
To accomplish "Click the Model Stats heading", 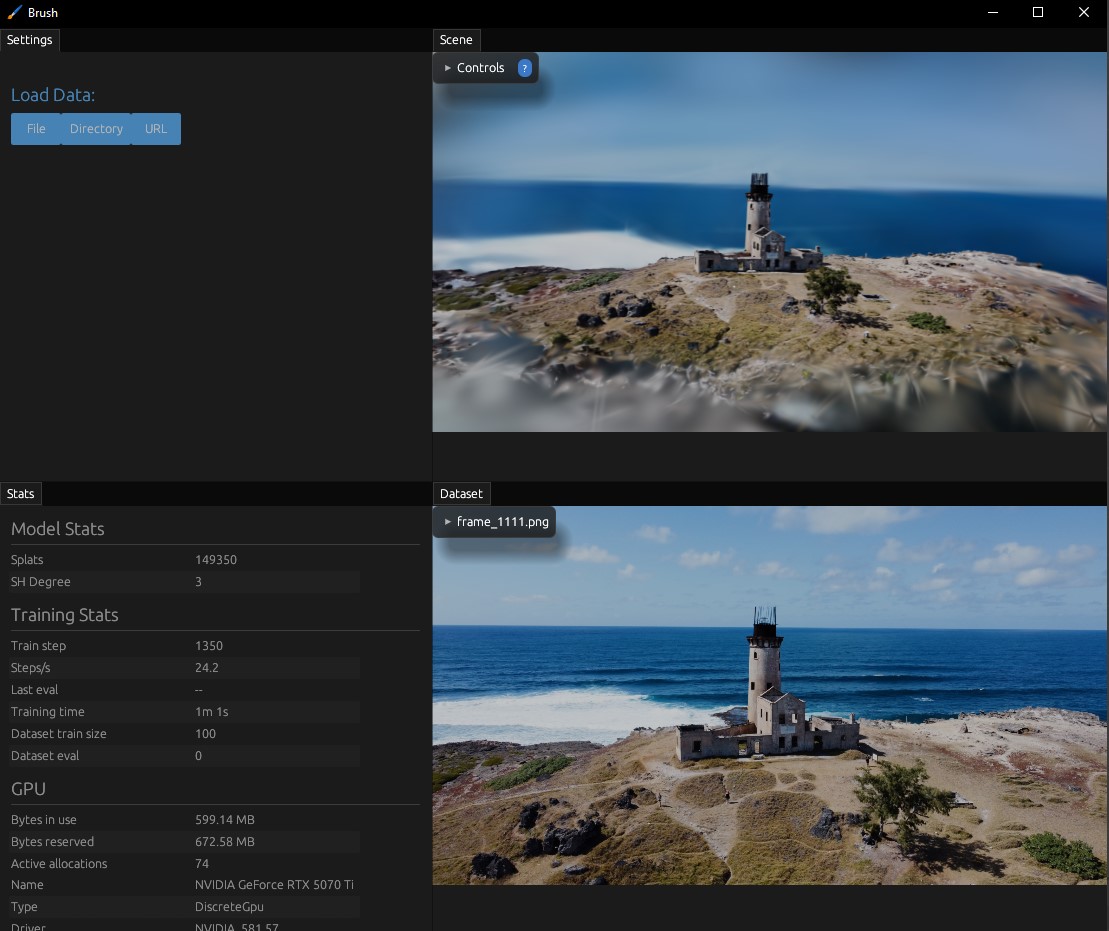I will pyautogui.click(x=58, y=529).
